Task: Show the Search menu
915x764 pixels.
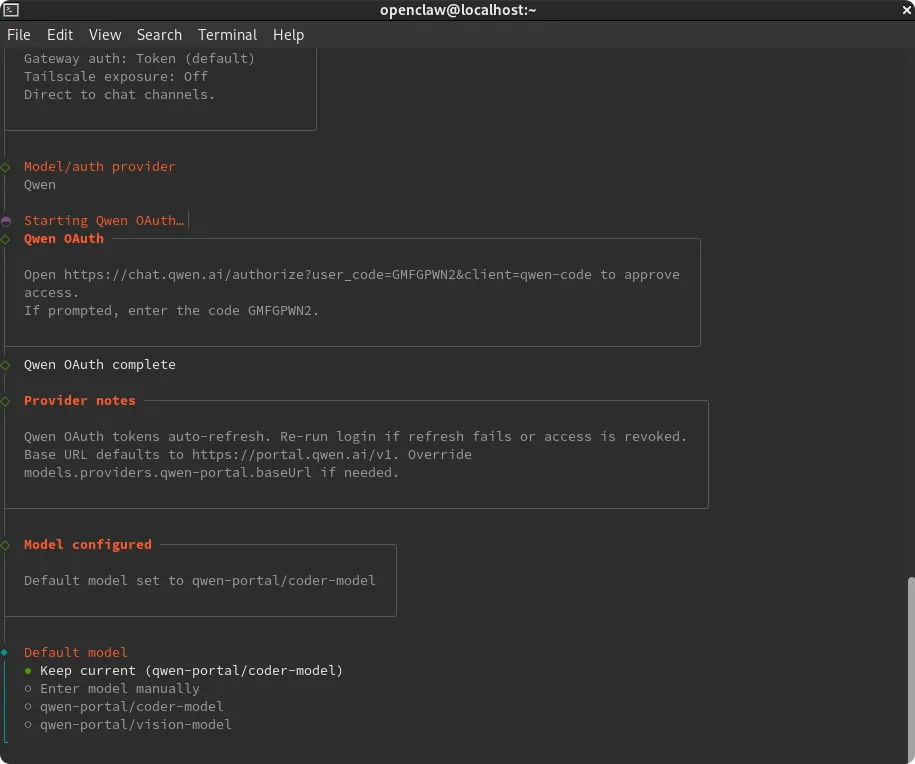Action: pos(159,35)
